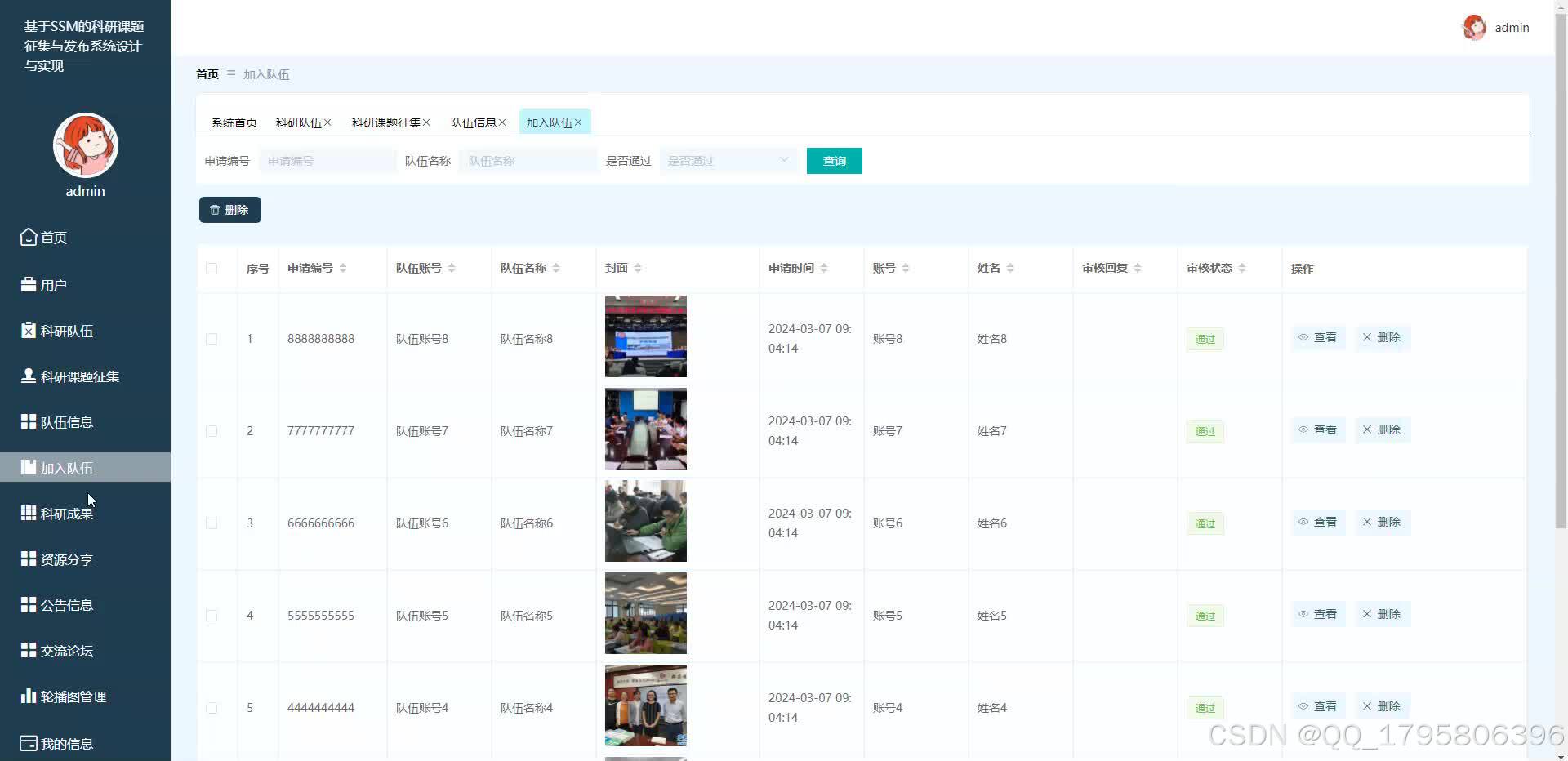
Task: Sort by 申请时间 using its sort arrows
Action: tap(824, 268)
